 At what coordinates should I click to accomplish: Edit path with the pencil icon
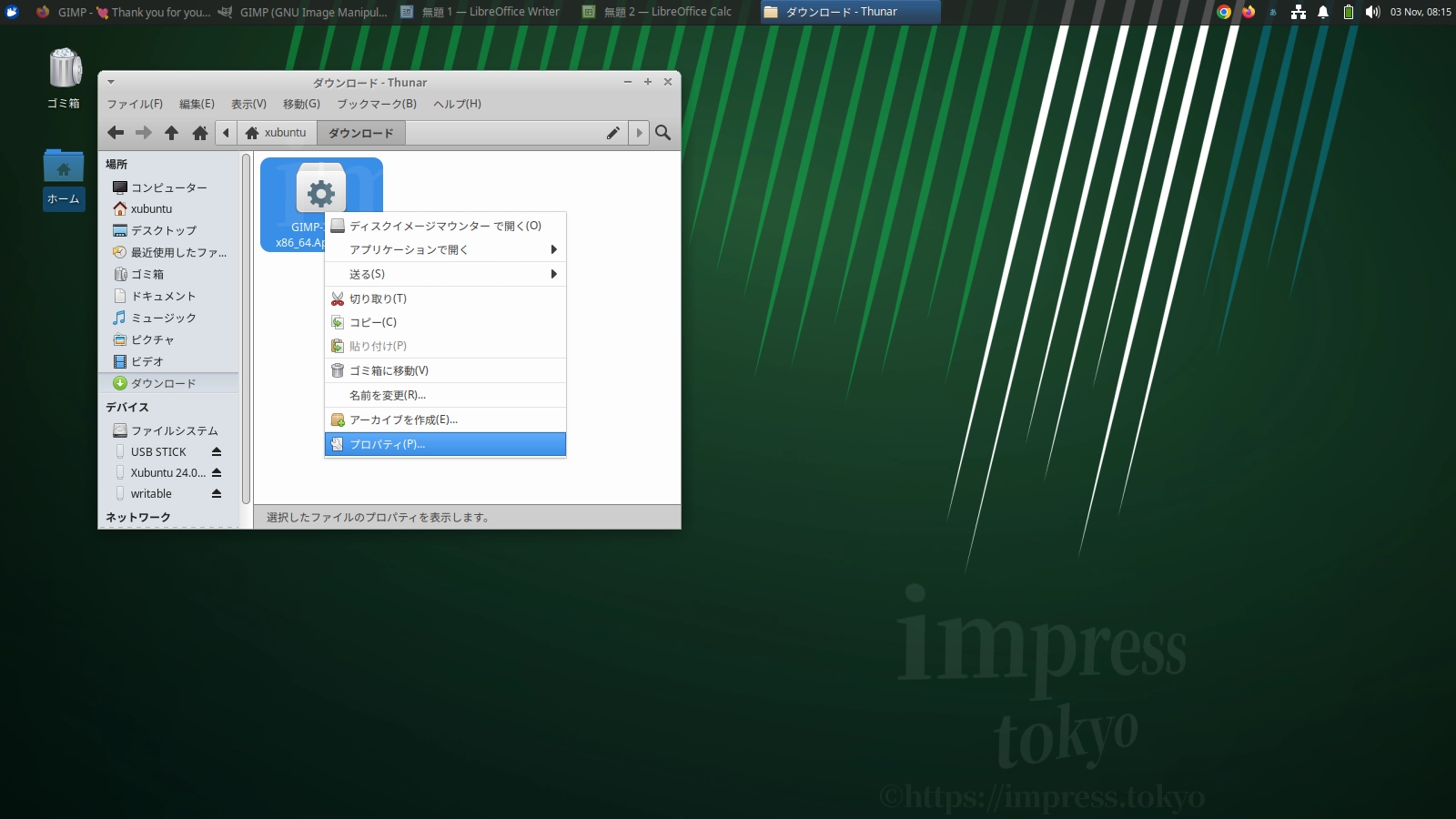[613, 133]
